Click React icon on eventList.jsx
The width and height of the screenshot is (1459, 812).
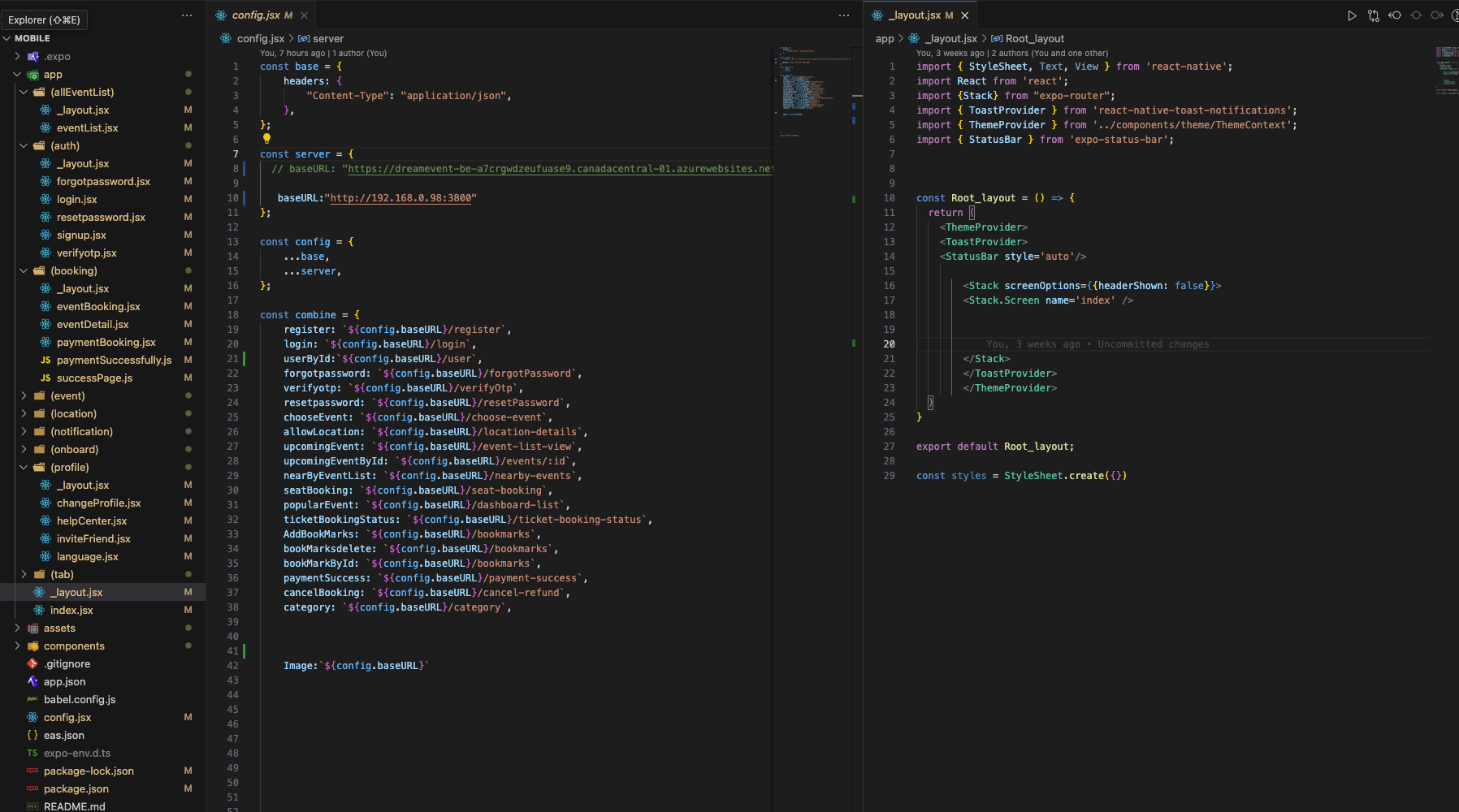click(45, 127)
